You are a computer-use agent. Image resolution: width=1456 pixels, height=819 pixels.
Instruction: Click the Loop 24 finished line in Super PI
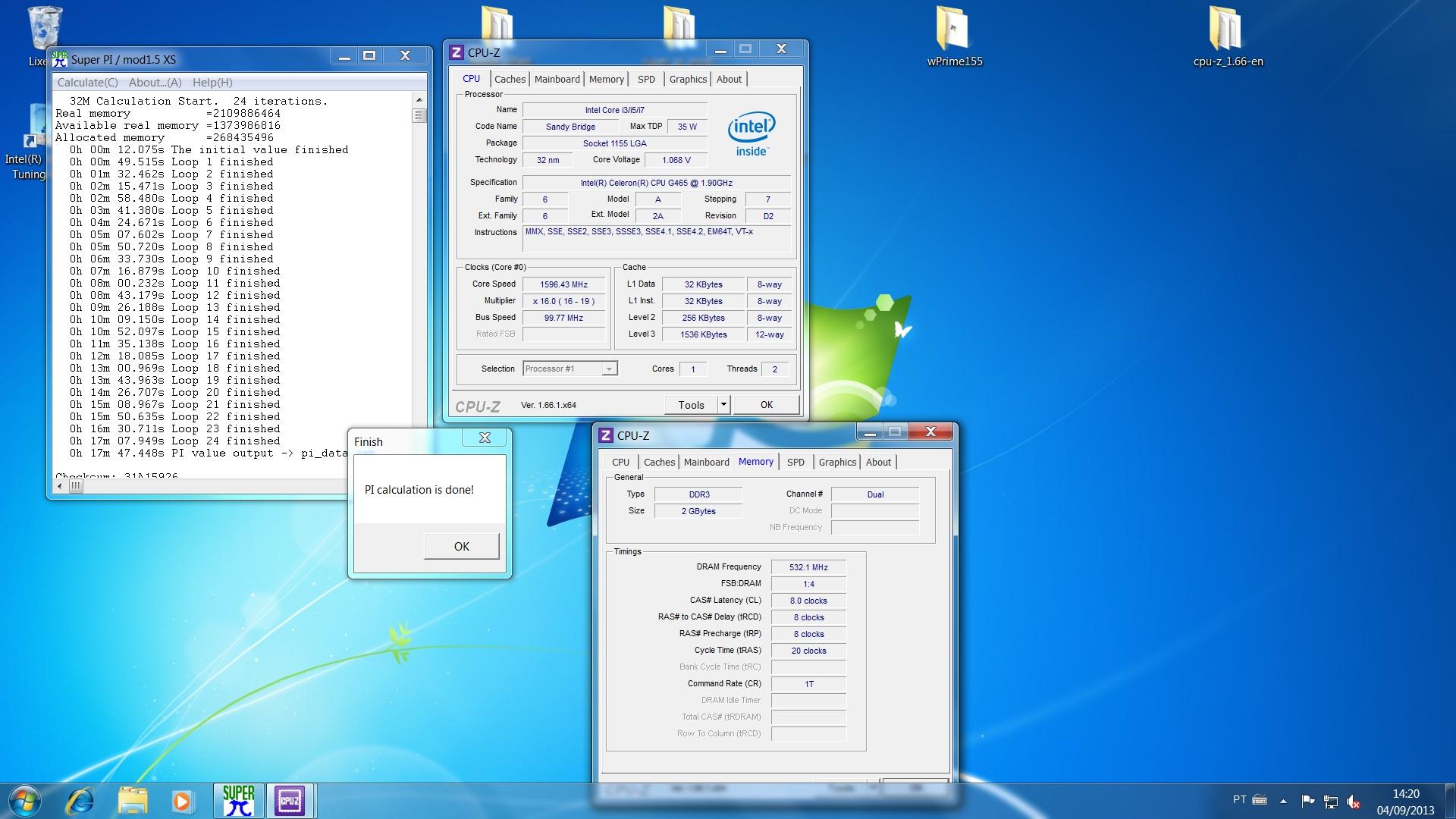point(174,441)
